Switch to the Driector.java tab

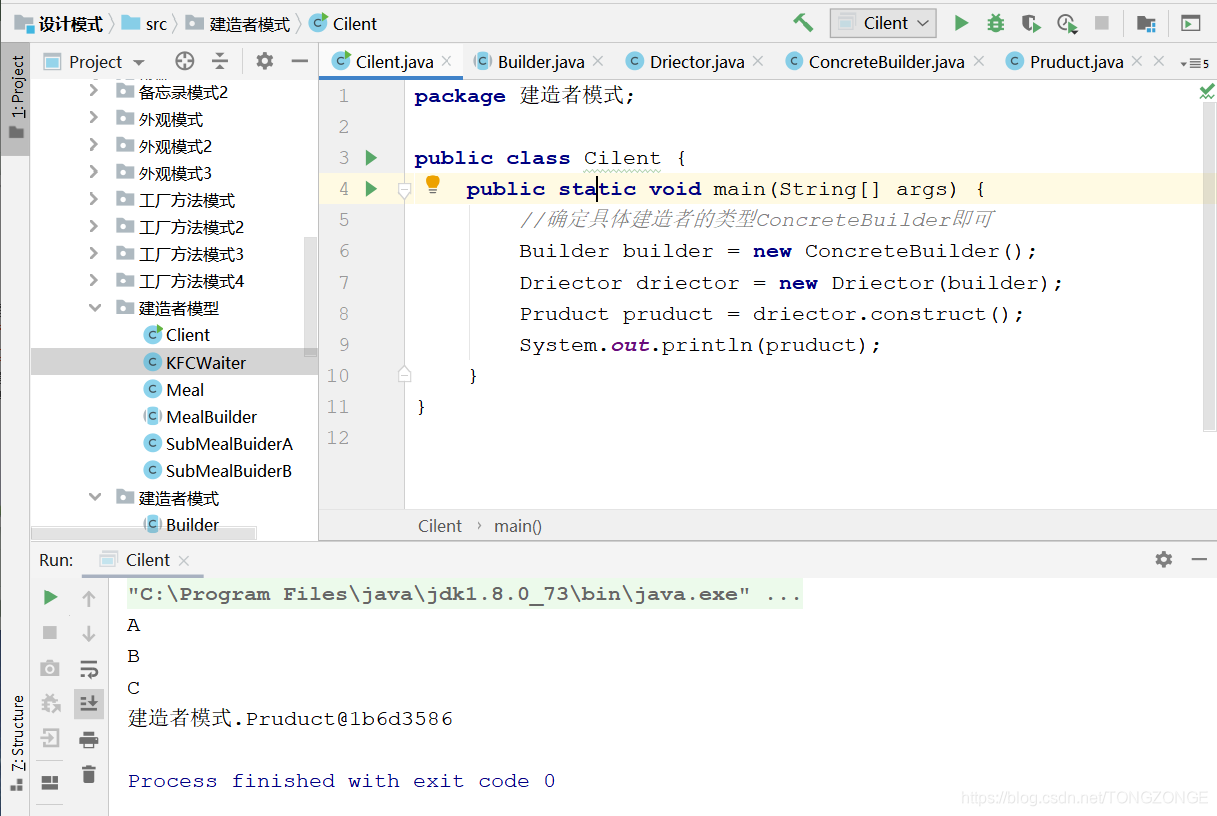point(697,62)
